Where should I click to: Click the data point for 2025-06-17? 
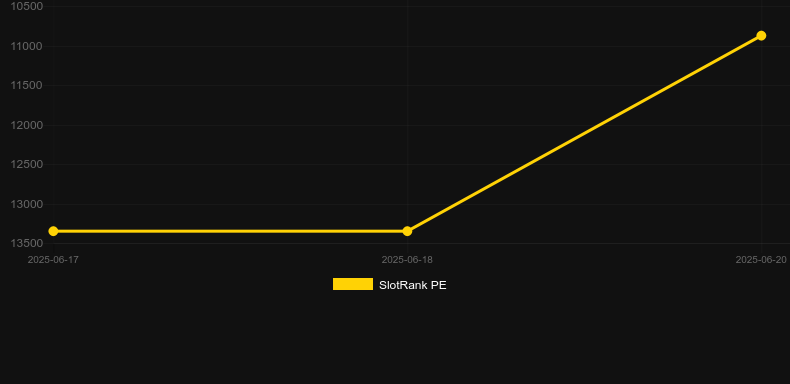point(53,231)
